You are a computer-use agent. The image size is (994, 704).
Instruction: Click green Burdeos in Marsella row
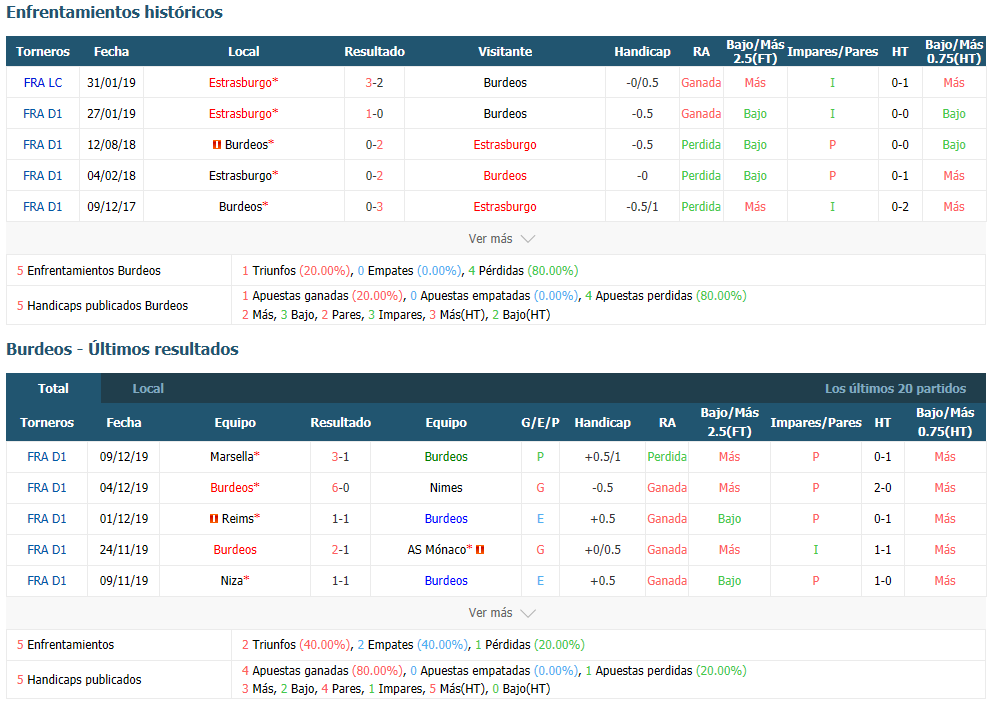pos(446,456)
